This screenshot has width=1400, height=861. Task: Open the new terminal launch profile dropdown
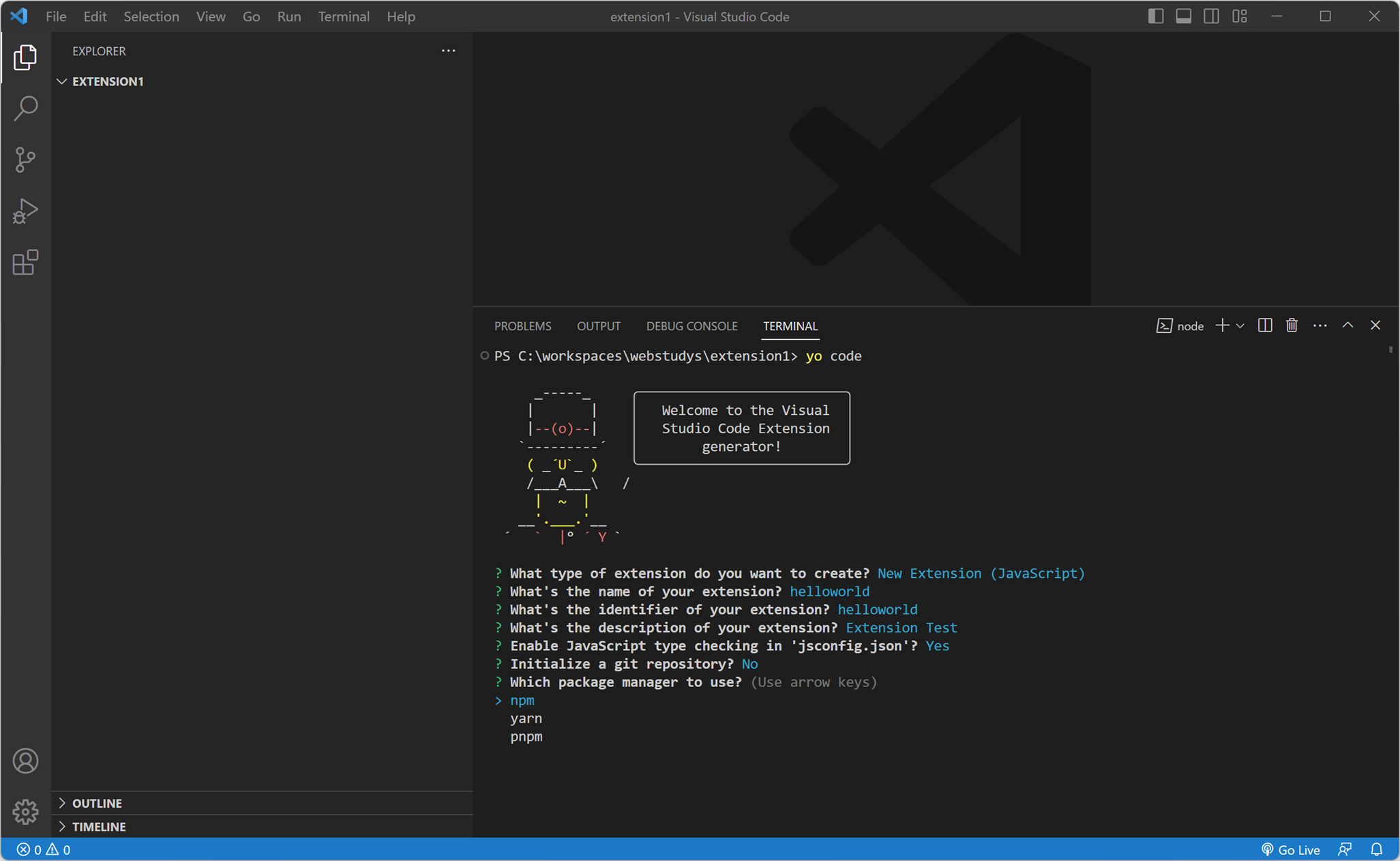point(1240,325)
